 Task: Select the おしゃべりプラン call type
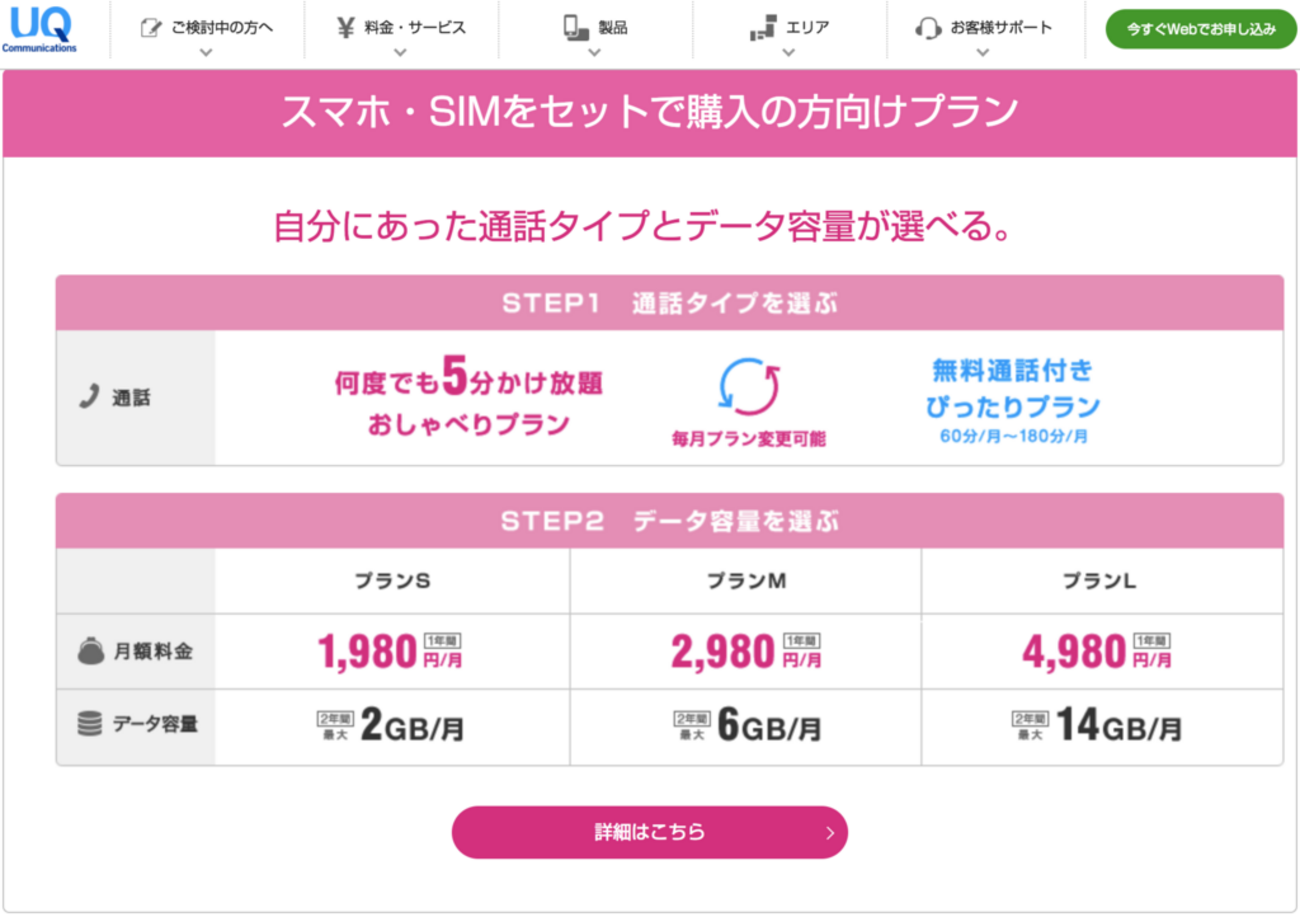469,403
